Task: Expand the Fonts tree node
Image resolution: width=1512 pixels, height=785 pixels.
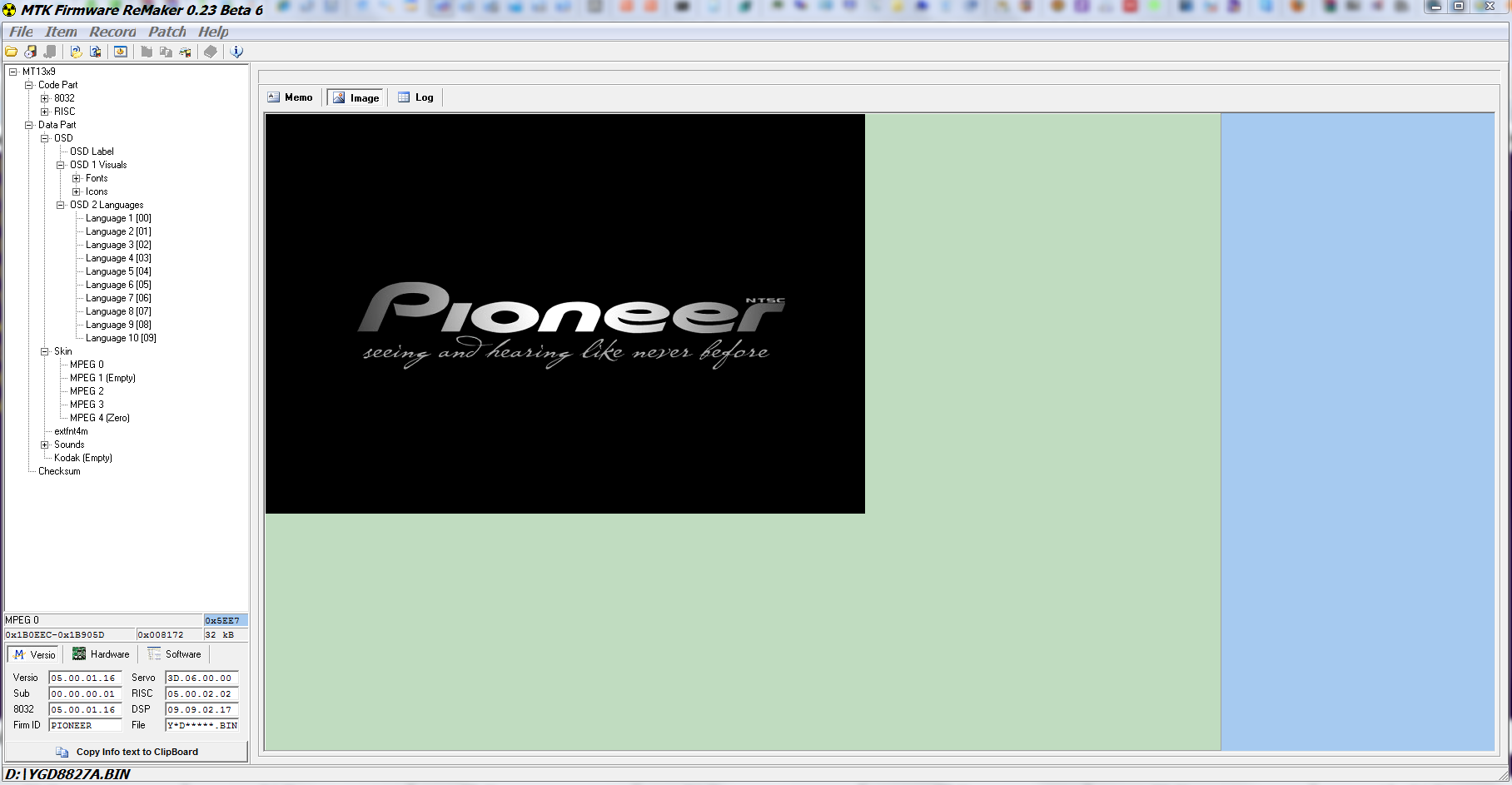Action: pyautogui.click(x=77, y=178)
